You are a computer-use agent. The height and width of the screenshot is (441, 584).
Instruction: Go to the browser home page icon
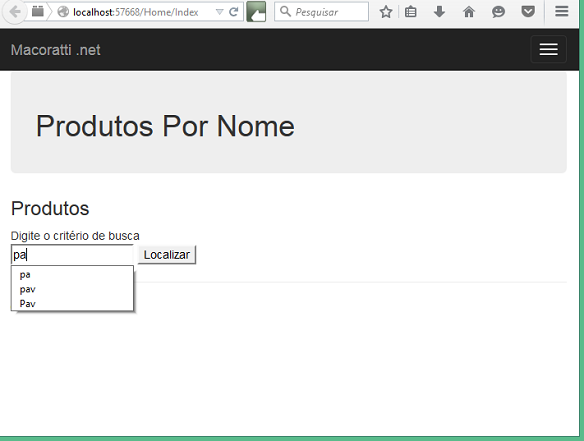pyautogui.click(x=469, y=12)
